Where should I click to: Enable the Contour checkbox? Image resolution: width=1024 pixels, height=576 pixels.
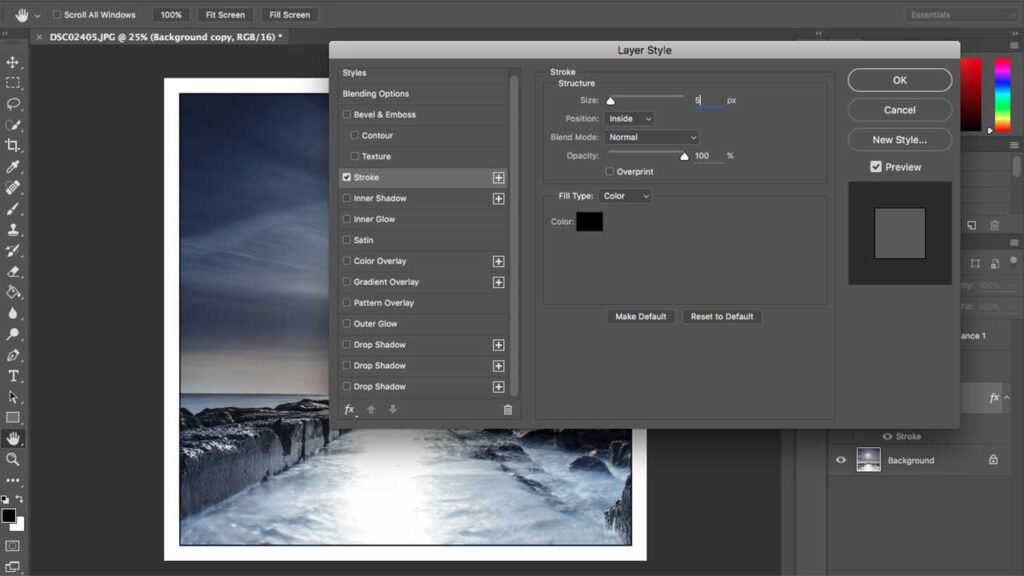(355, 135)
